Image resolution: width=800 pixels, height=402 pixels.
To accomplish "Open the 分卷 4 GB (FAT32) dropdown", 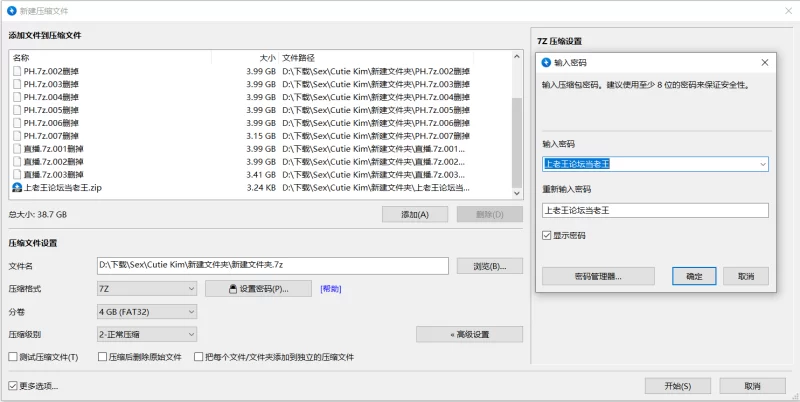I will pyautogui.click(x=147, y=312).
